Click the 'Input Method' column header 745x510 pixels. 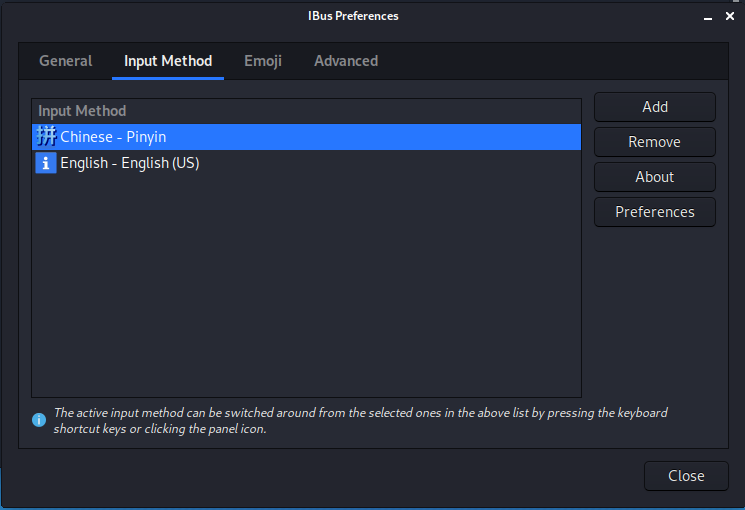pyautogui.click(x=306, y=111)
